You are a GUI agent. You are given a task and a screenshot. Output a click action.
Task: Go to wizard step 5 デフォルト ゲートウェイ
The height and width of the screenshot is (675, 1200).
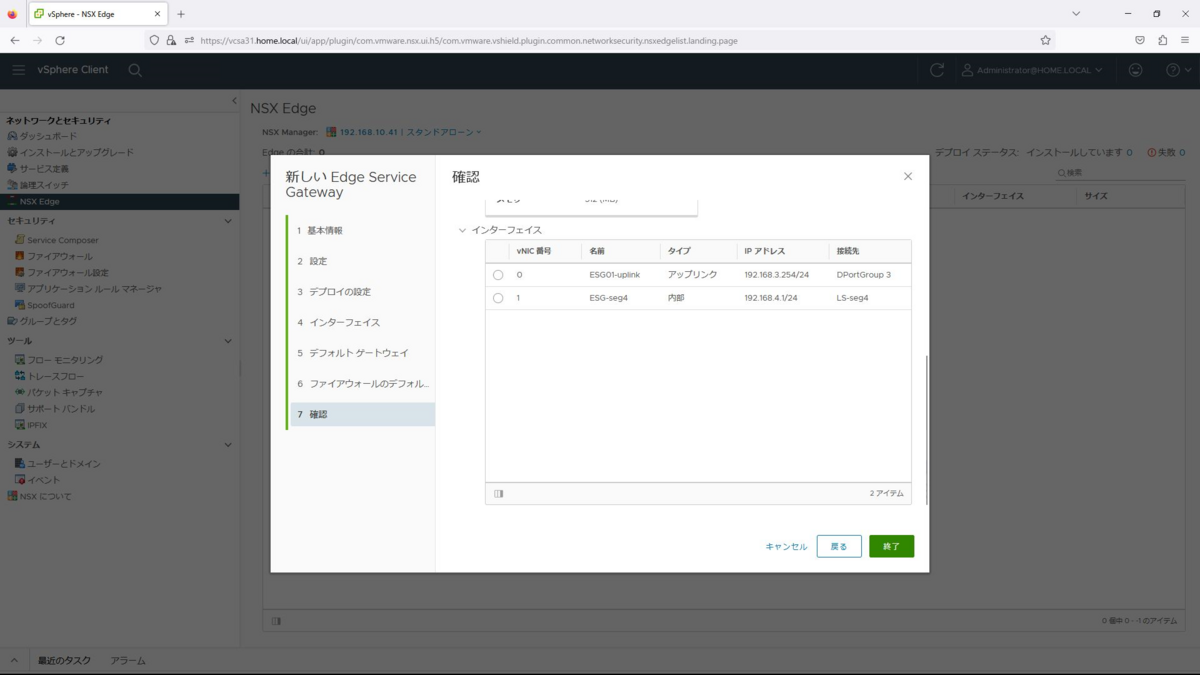(361, 353)
